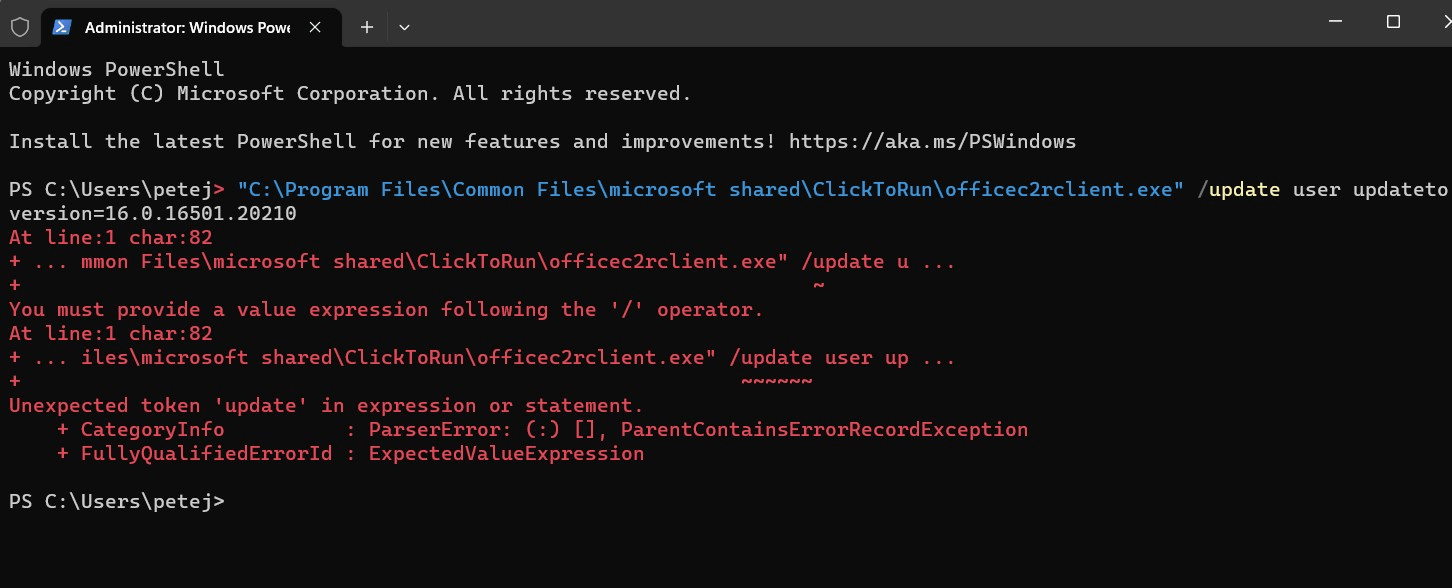Click the blue officec2rclient.exe path string
This screenshot has height=588, width=1452.
click(704, 189)
